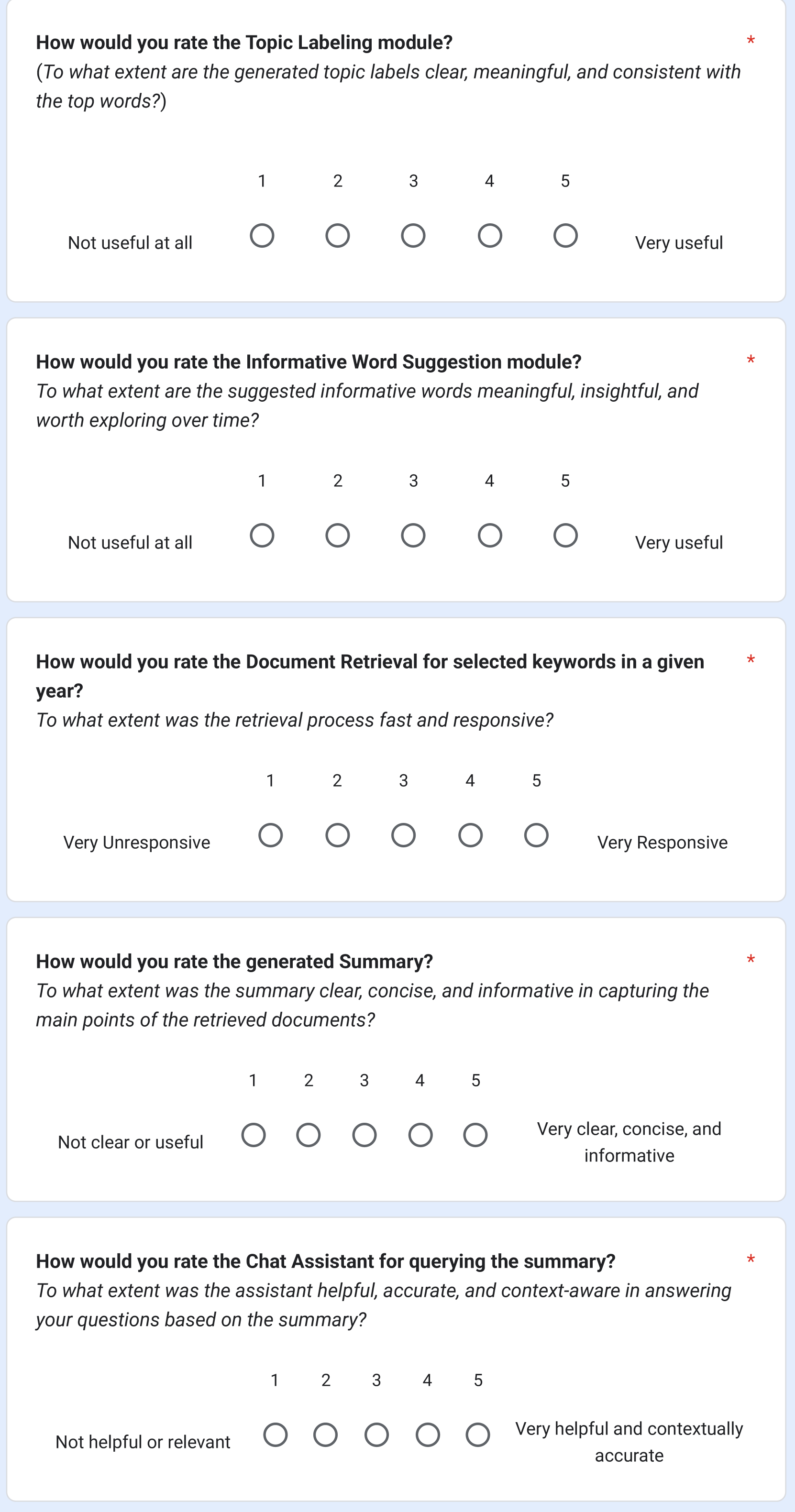Image resolution: width=795 pixels, height=1512 pixels.
Task: Rate Topic Labeling module as 1
Action: pos(262,235)
